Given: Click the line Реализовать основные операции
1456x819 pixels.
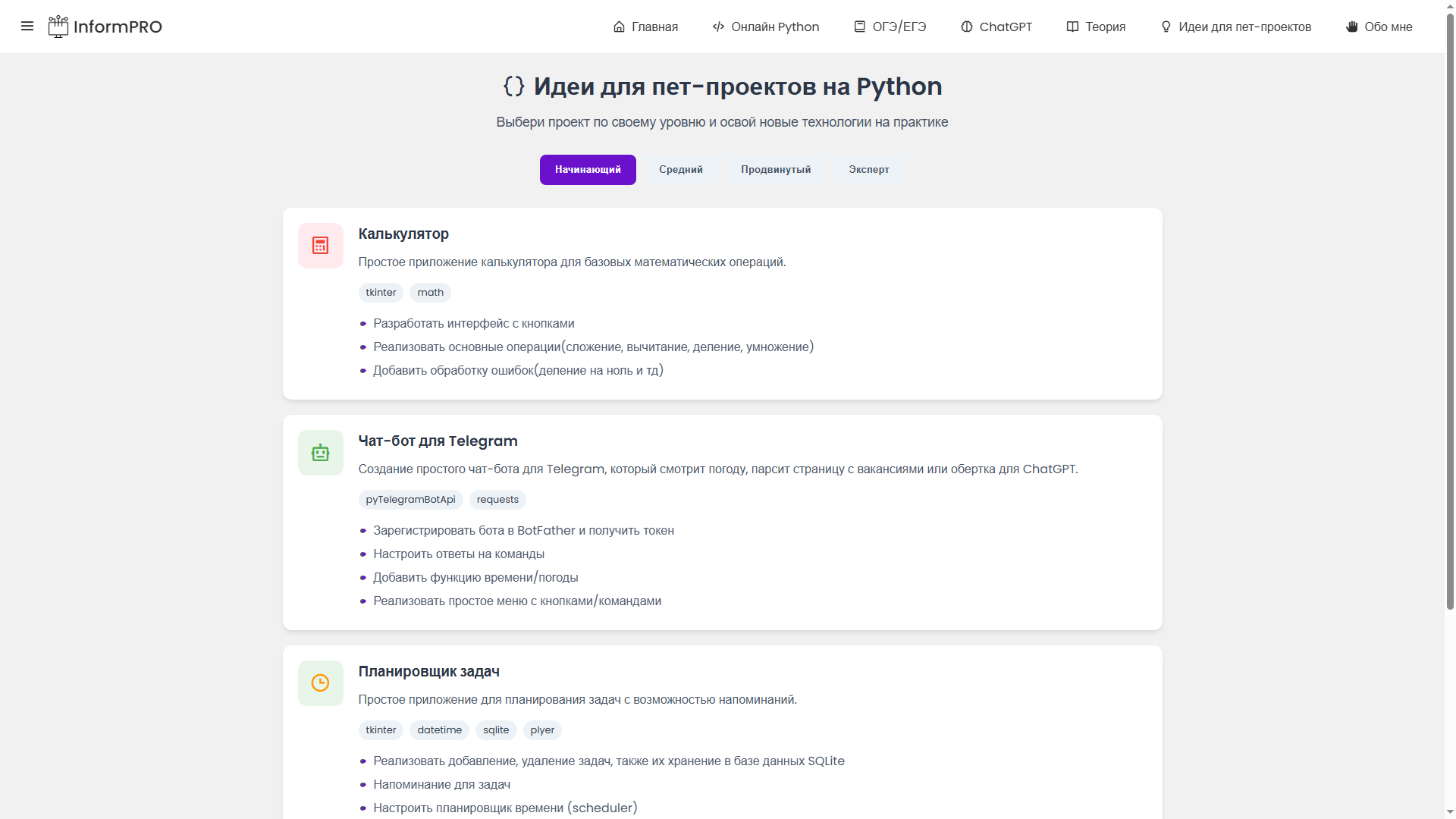Looking at the screenshot, I should point(593,347).
